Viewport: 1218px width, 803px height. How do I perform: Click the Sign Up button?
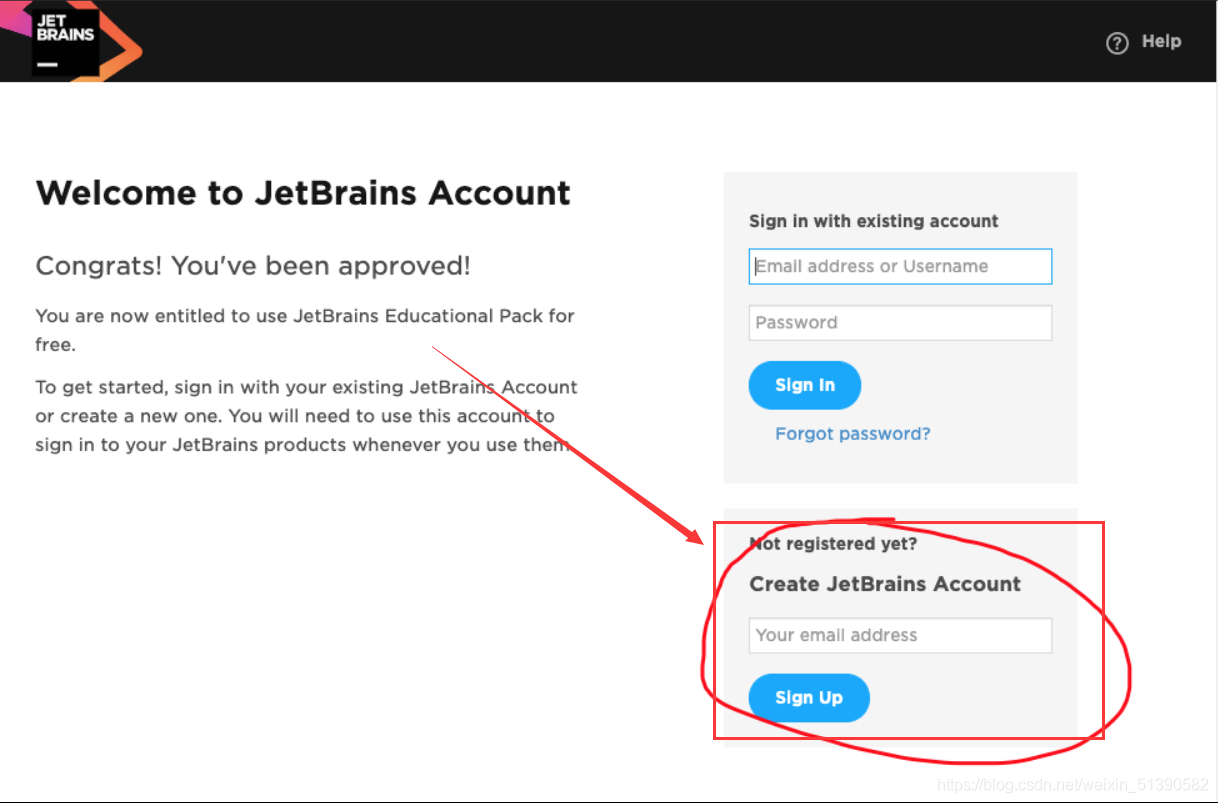tap(809, 698)
